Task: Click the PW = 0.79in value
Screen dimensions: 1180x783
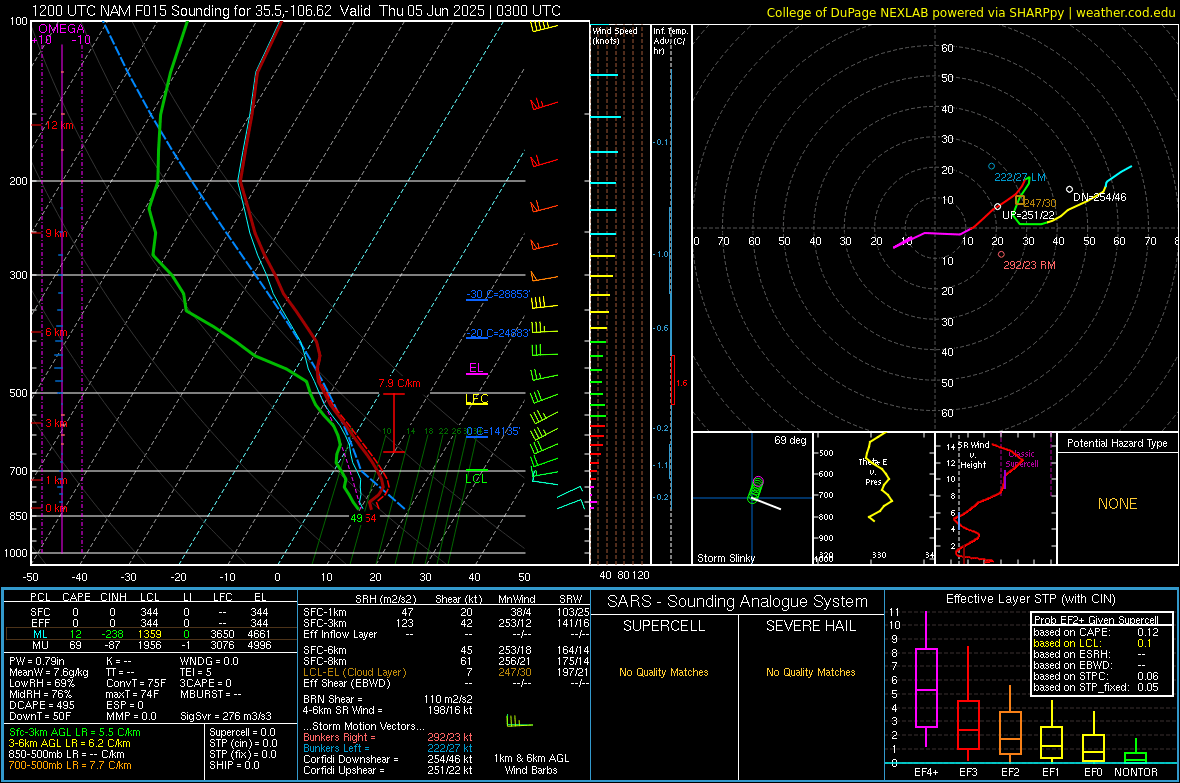Action: coord(37,661)
